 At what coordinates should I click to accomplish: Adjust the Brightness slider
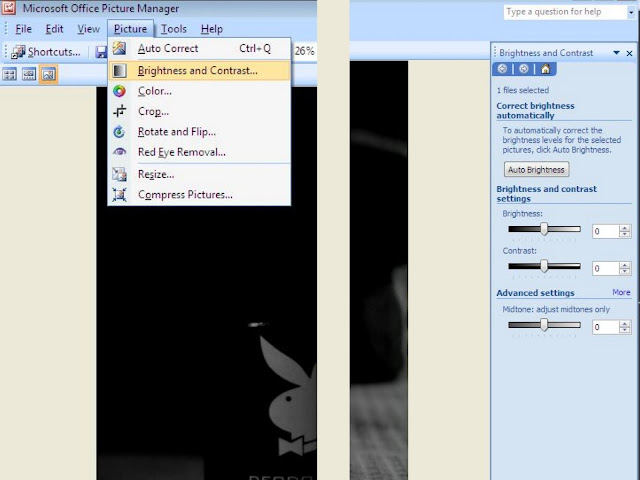(x=544, y=229)
